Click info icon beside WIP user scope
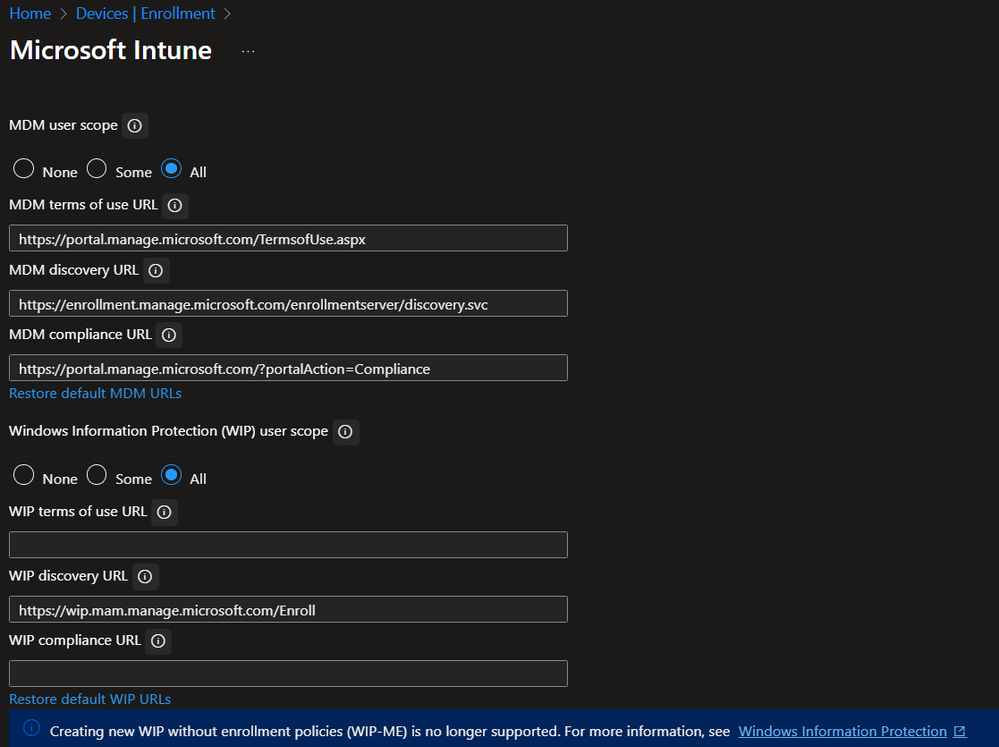Image resolution: width=999 pixels, height=747 pixels. coord(345,432)
